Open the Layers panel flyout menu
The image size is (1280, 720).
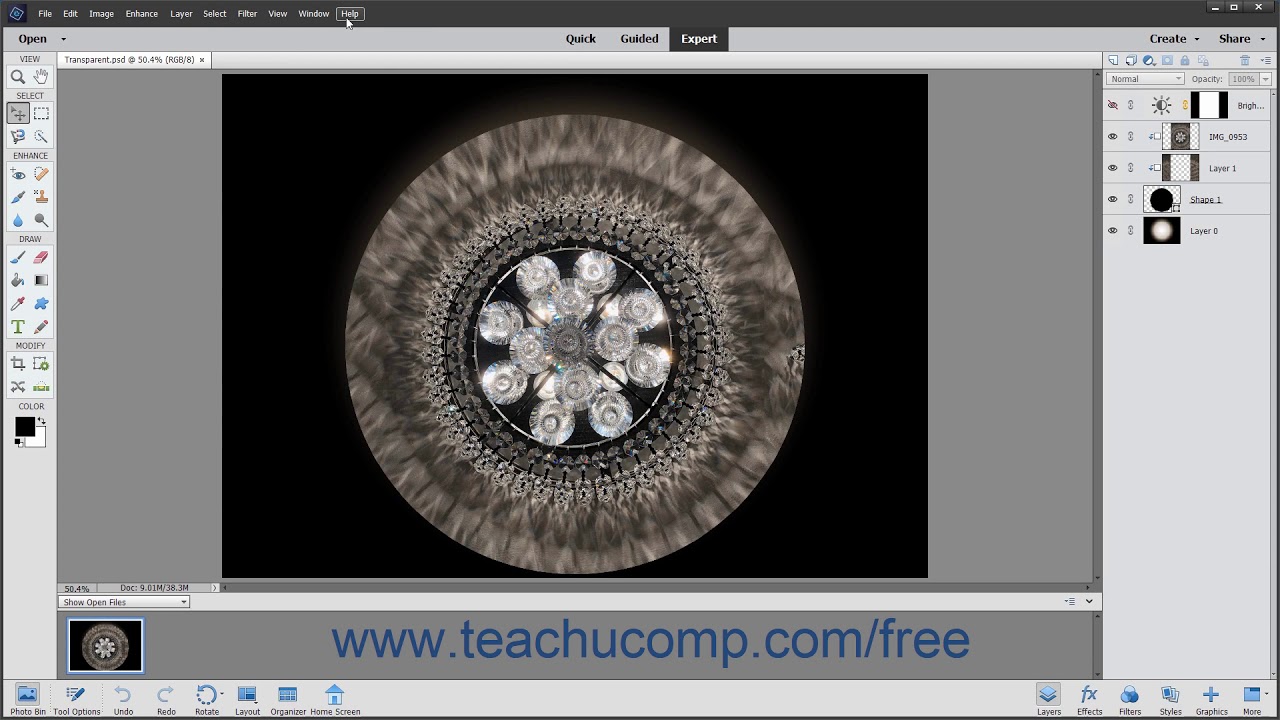pos(1266,61)
